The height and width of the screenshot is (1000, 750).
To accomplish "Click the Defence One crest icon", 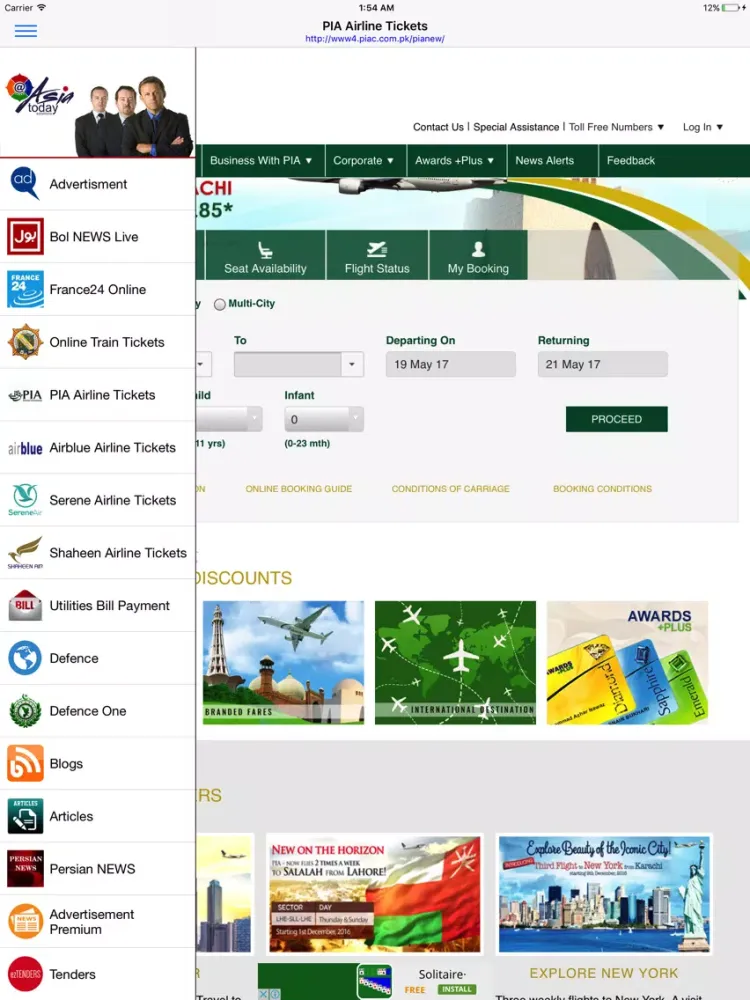I will [x=26, y=711].
